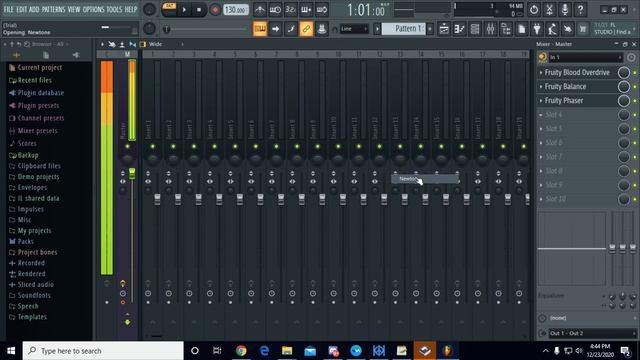Open the FILE menu
The width and height of the screenshot is (640, 360).
(x=8, y=9)
